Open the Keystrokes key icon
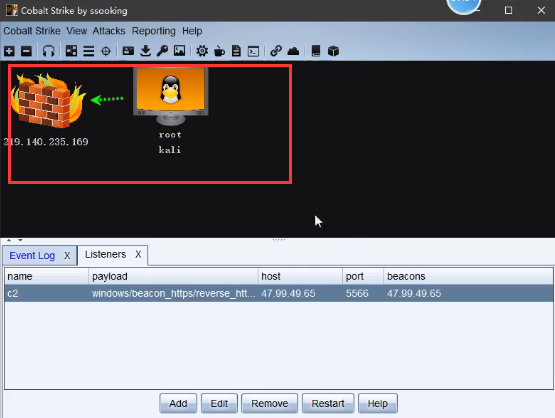Screen dimensions: 555x418 162,51
